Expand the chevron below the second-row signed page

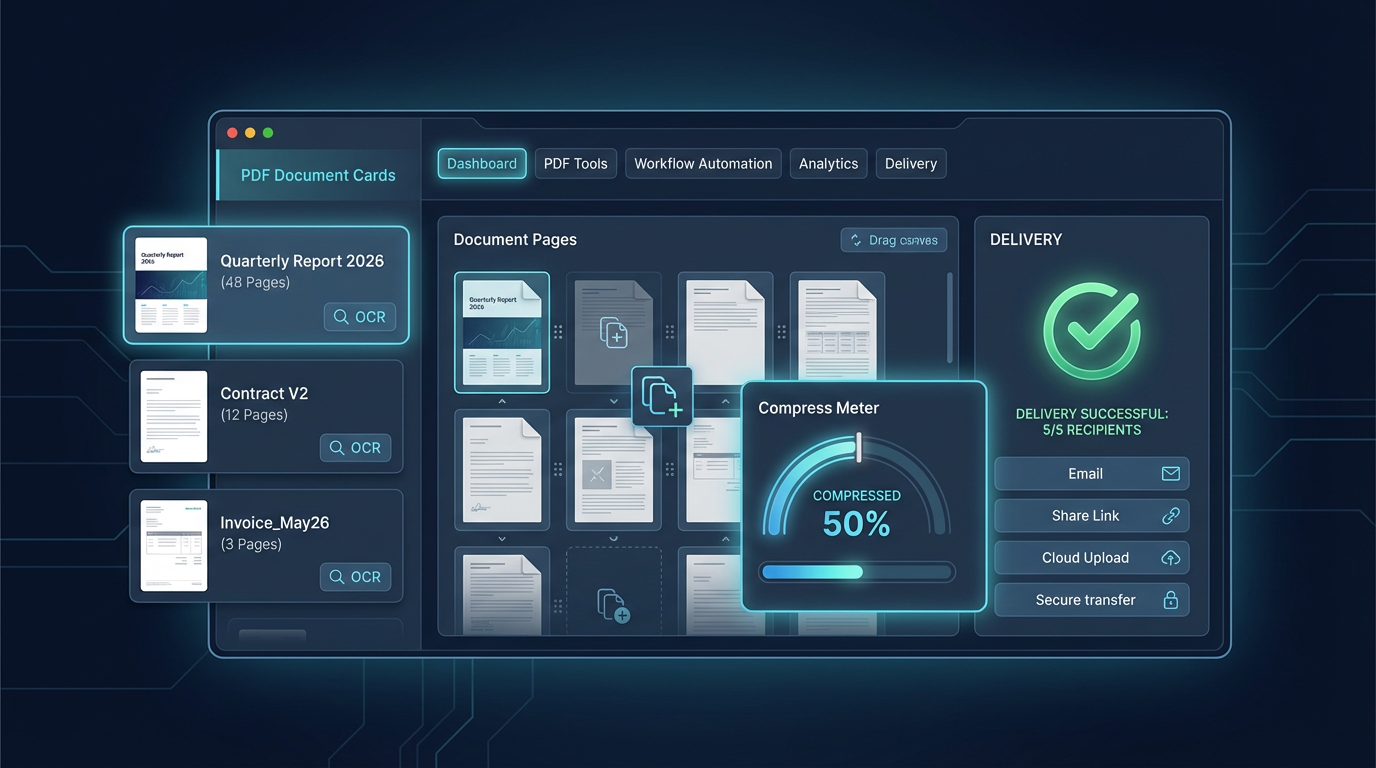click(502, 538)
